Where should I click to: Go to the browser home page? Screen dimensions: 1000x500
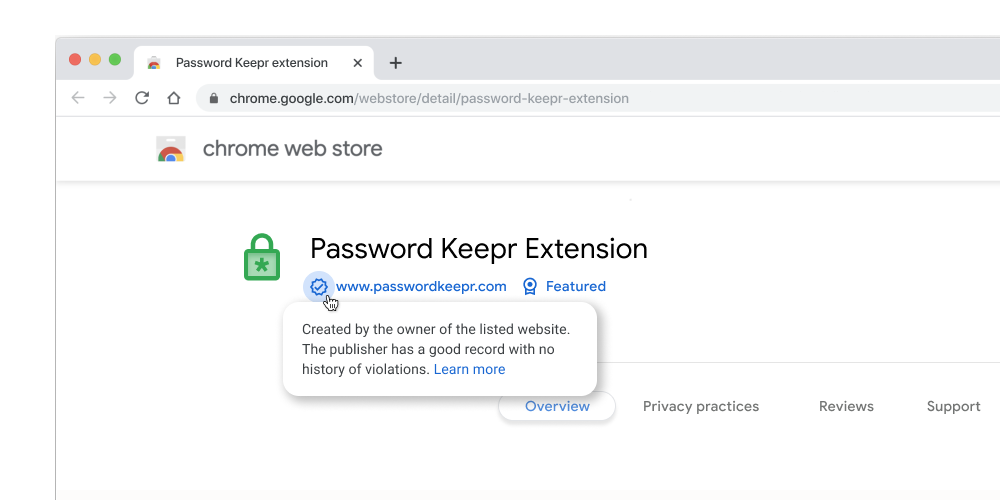tap(174, 98)
